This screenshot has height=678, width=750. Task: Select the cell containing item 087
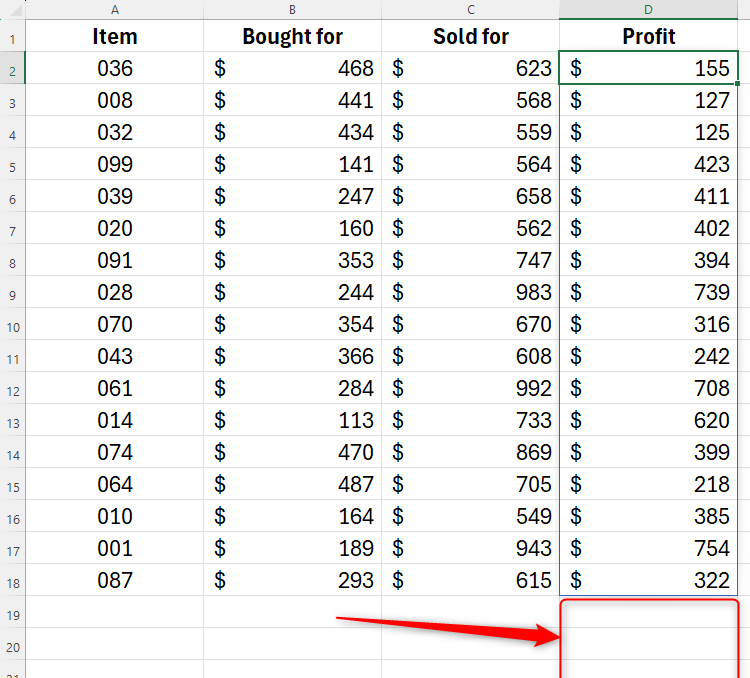tap(115, 581)
